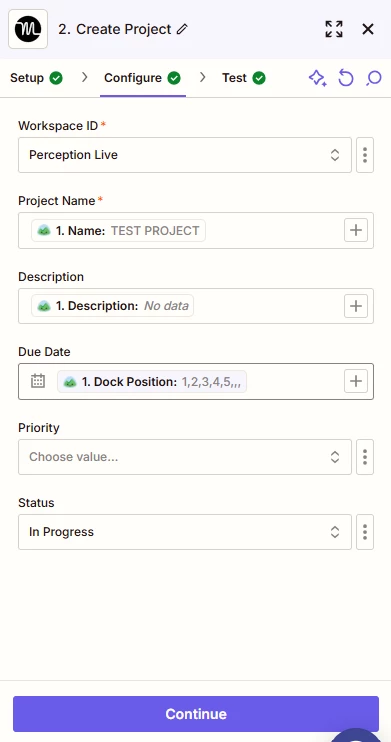The image size is (391, 742).
Task: Click the Dock Position pill in Due Date
Action: pos(152,381)
